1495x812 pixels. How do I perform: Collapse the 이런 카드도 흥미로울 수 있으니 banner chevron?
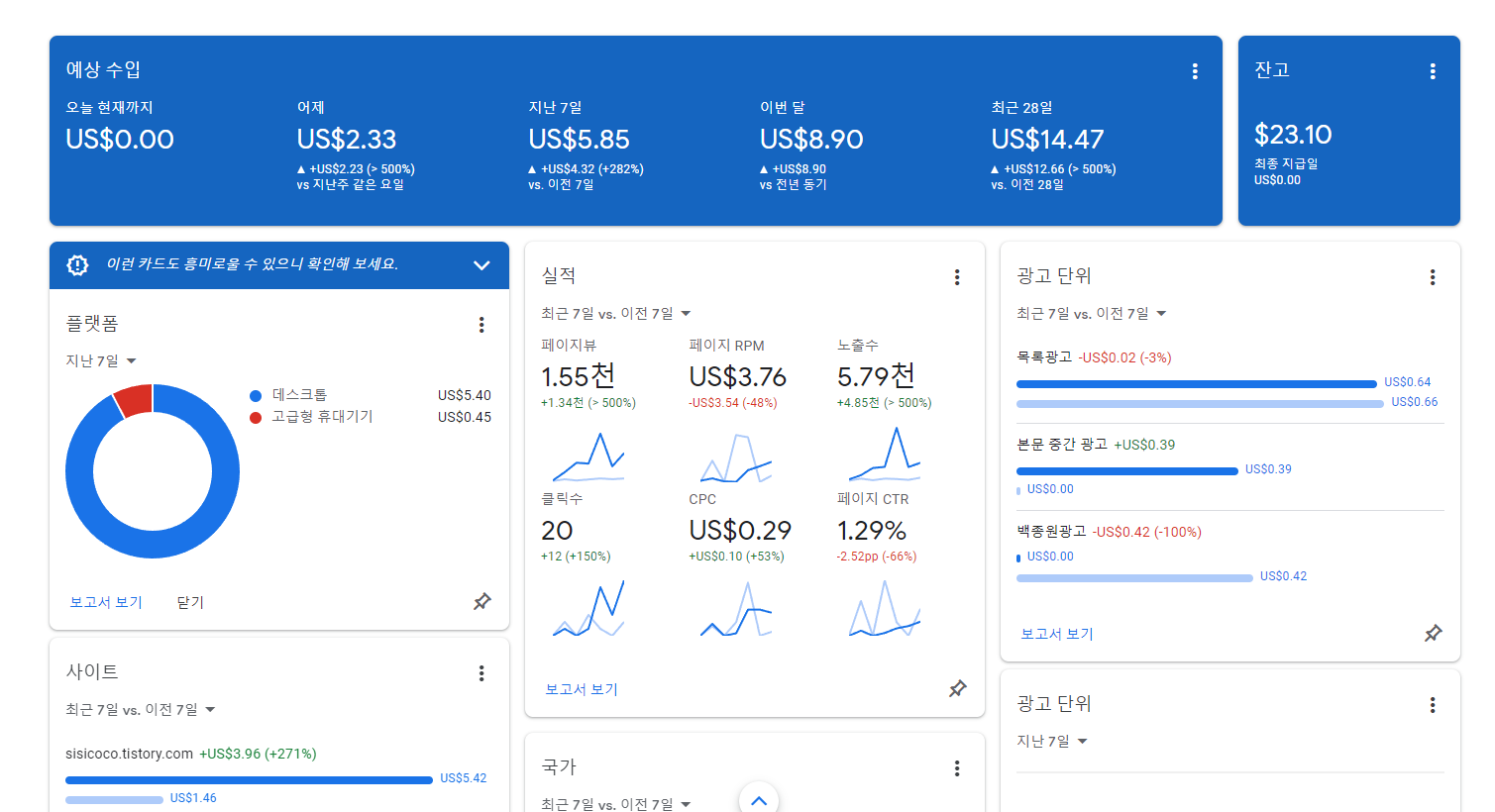[481, 265]
